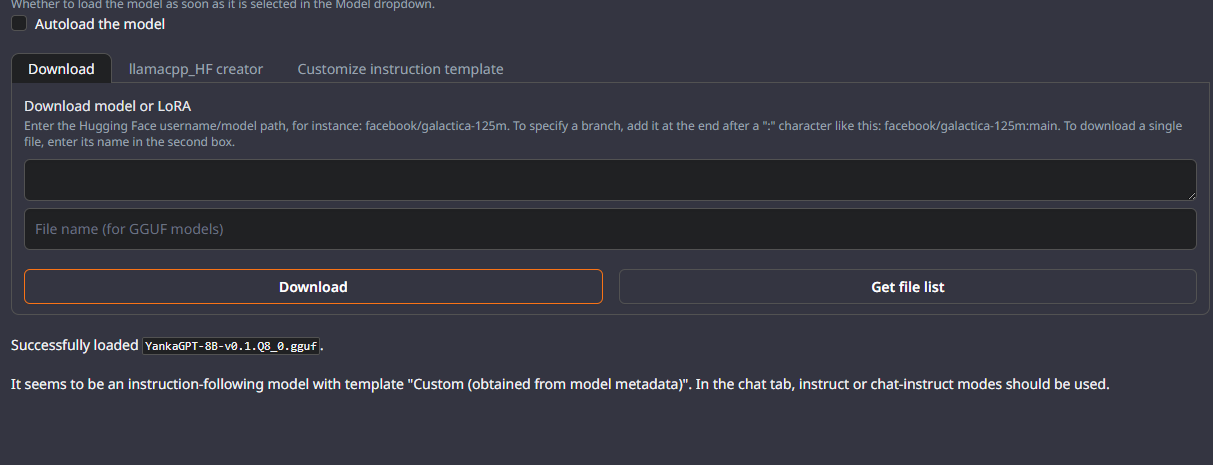Viewport: 1213px width, 465px height.
Task: Click the Hugging Face path help description
Action: tap(603, 134)
